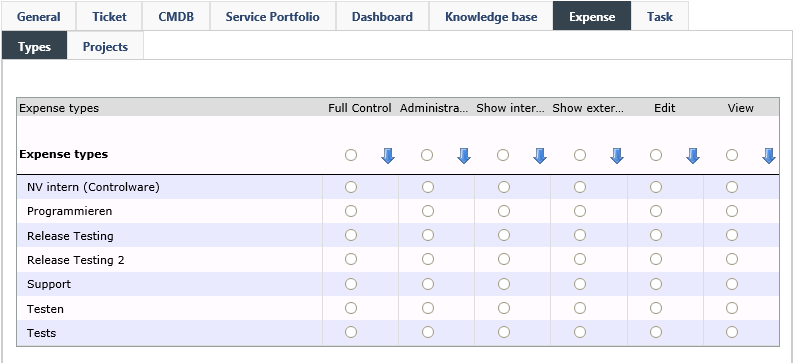Click the blue down arrow under Show external
The width and height of the screenshot is (794, 363).
[616, 156]
